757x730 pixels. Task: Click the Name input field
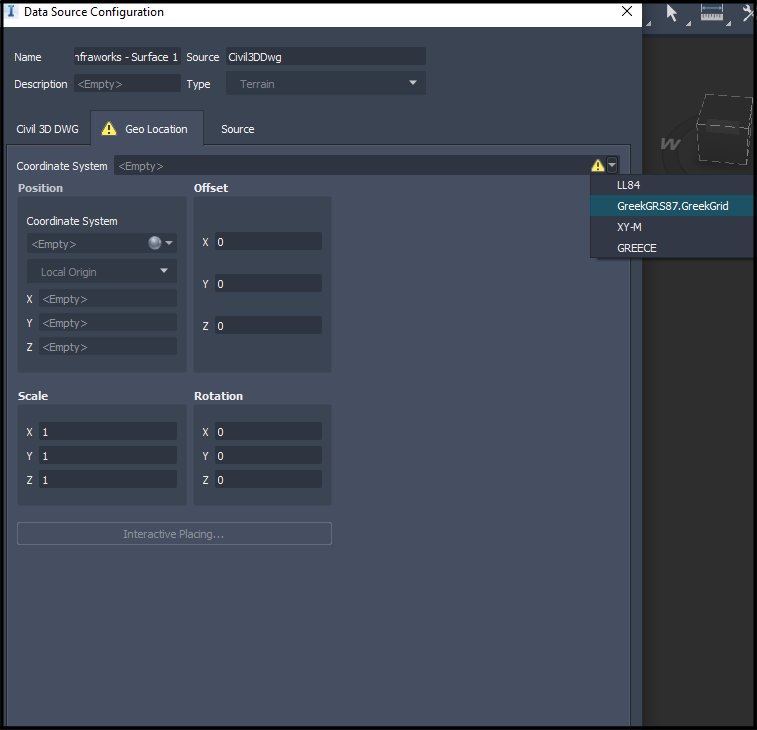(127, 56)
